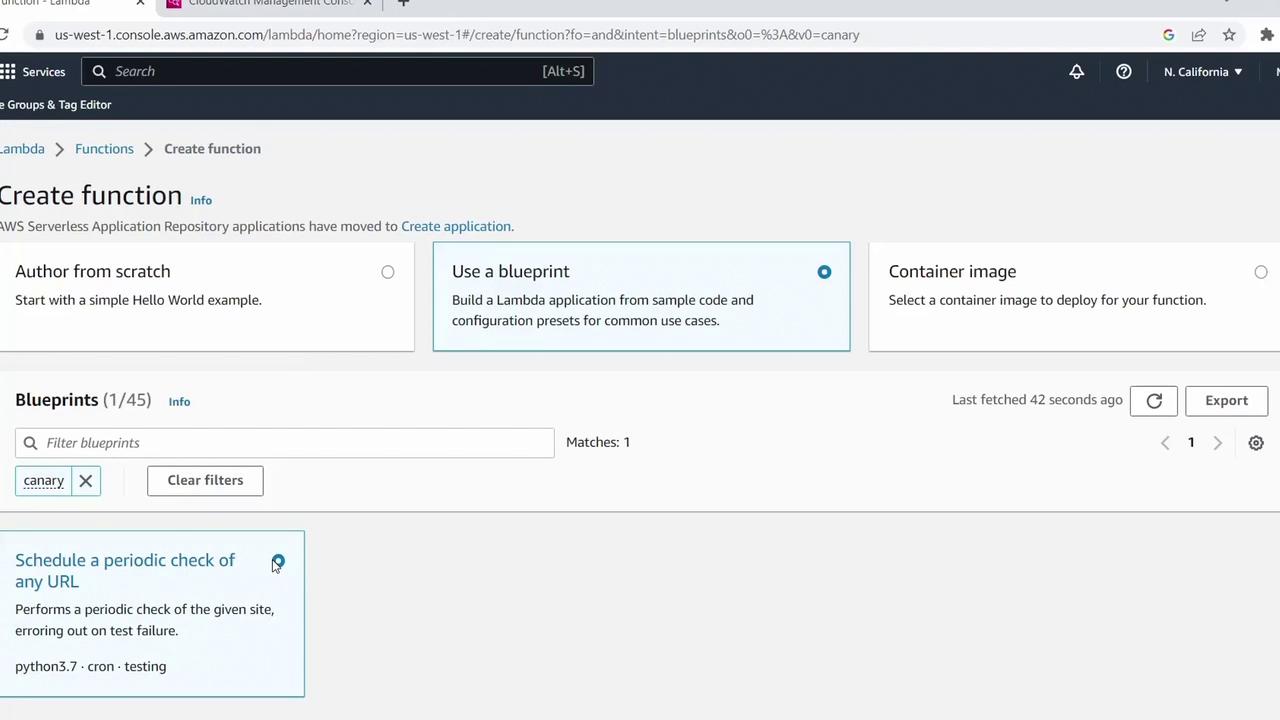The height and width of the screenshot is (720, 1280).
Task: Click the 'python3.7 · cron · testing' tags
Action: click(x=91, y=667)
